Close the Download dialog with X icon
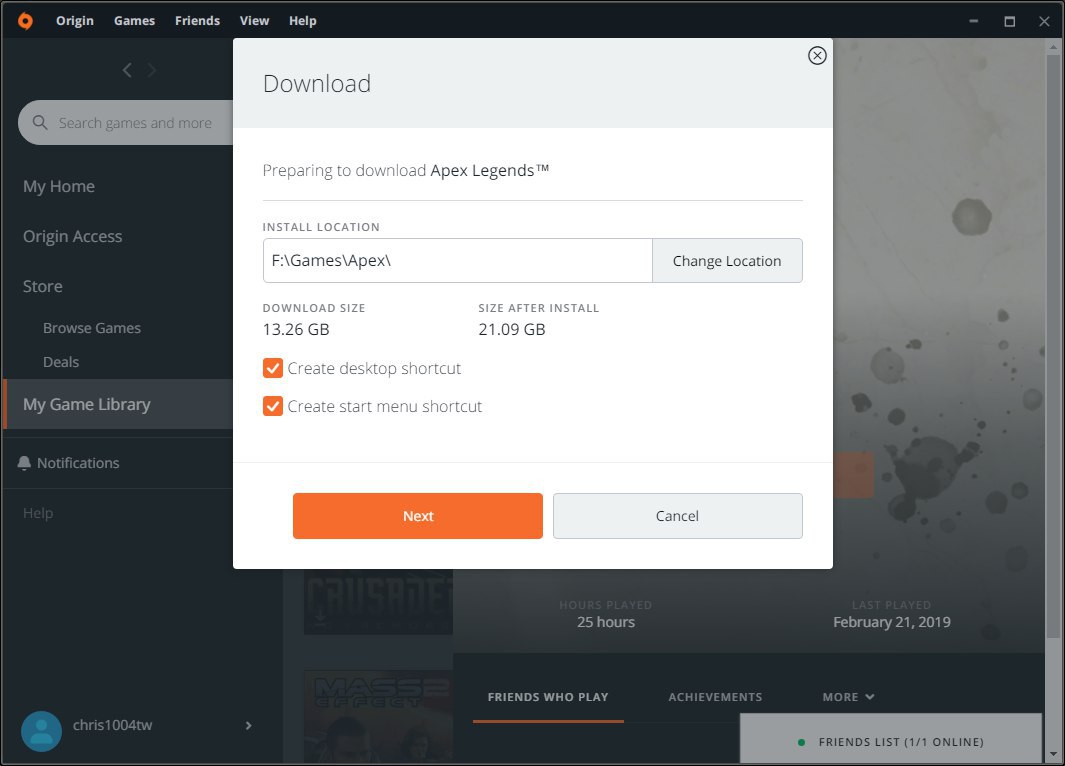 coord(817,56)
